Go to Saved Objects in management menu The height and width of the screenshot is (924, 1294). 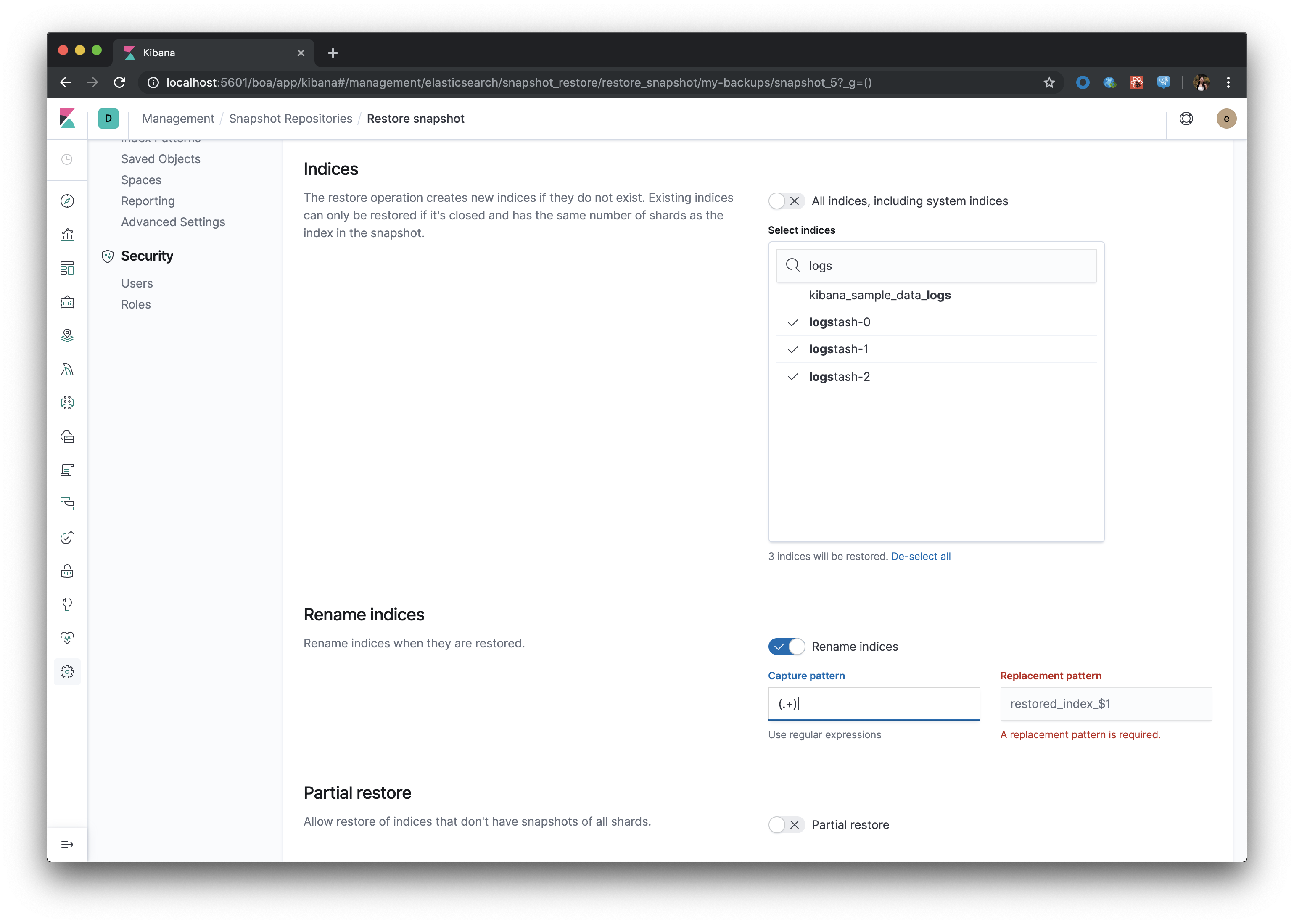point(161,159)
